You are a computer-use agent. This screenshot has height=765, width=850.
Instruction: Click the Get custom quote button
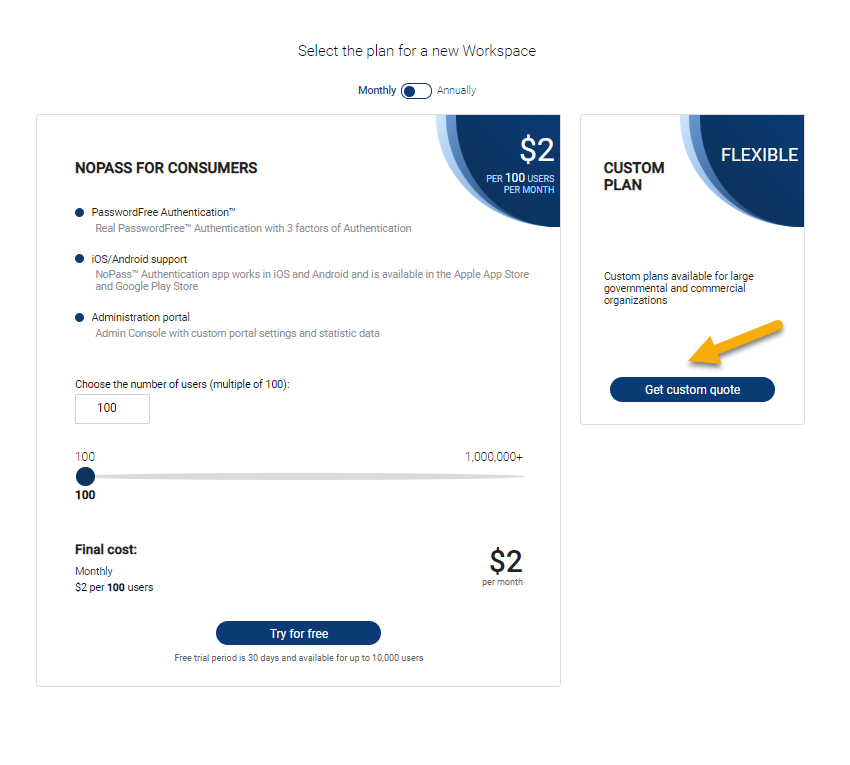[692, 390]
